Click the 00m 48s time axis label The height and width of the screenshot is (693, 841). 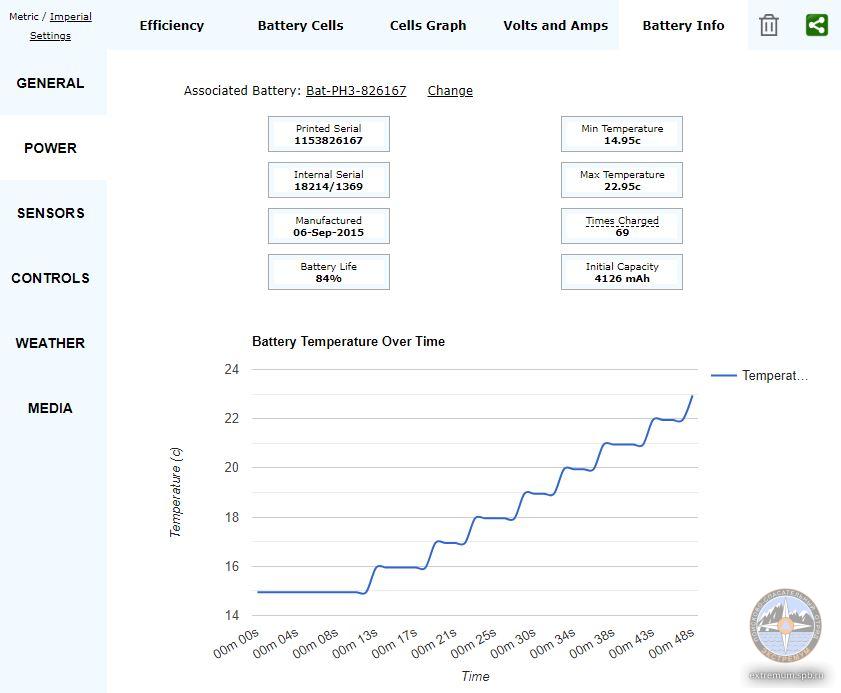[x=672, y=643]
